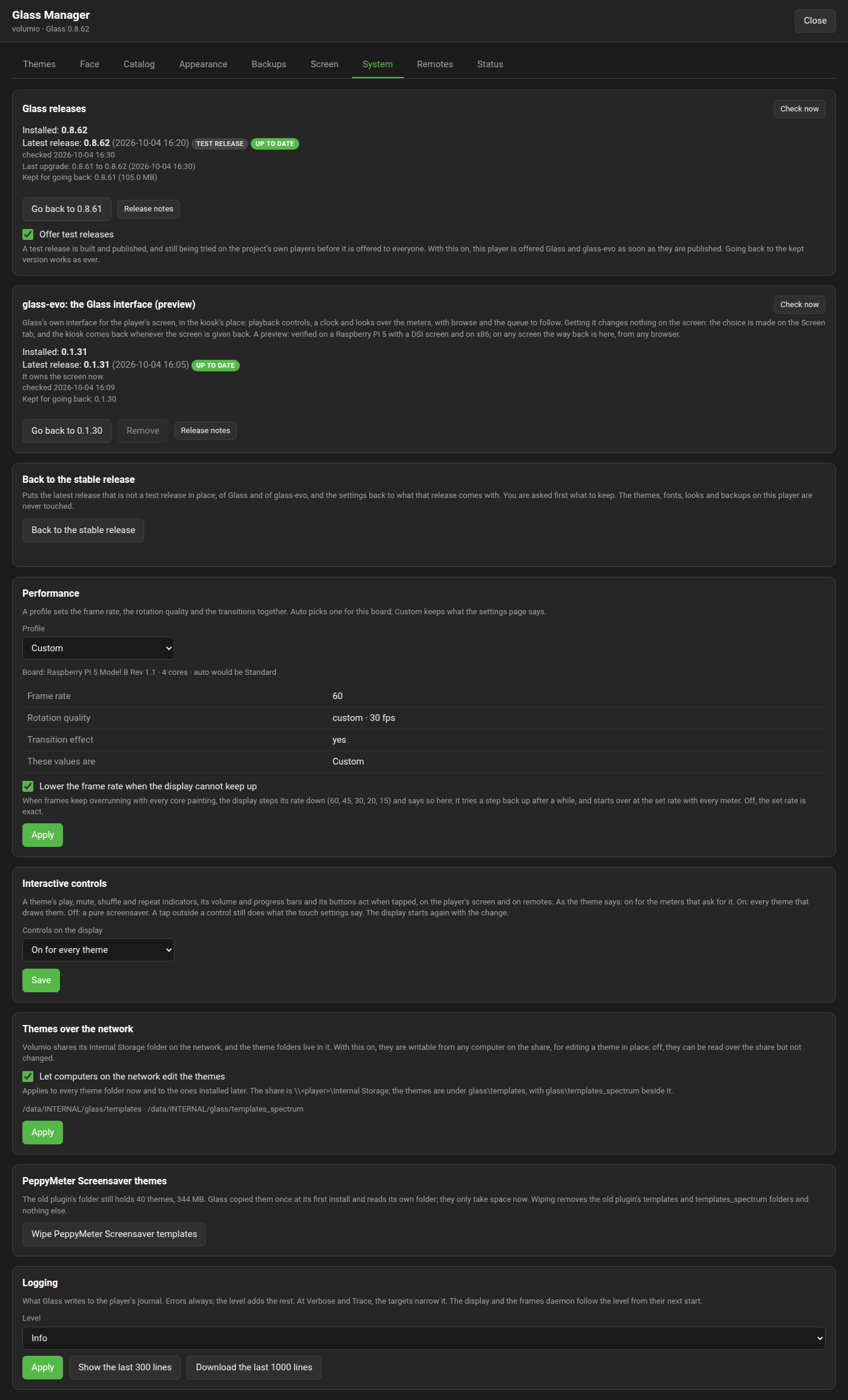This screenshot has height=1400, width=848.
Task: Click the 'custom · 30 fps' rotation quality value
Action: [363, 718]
